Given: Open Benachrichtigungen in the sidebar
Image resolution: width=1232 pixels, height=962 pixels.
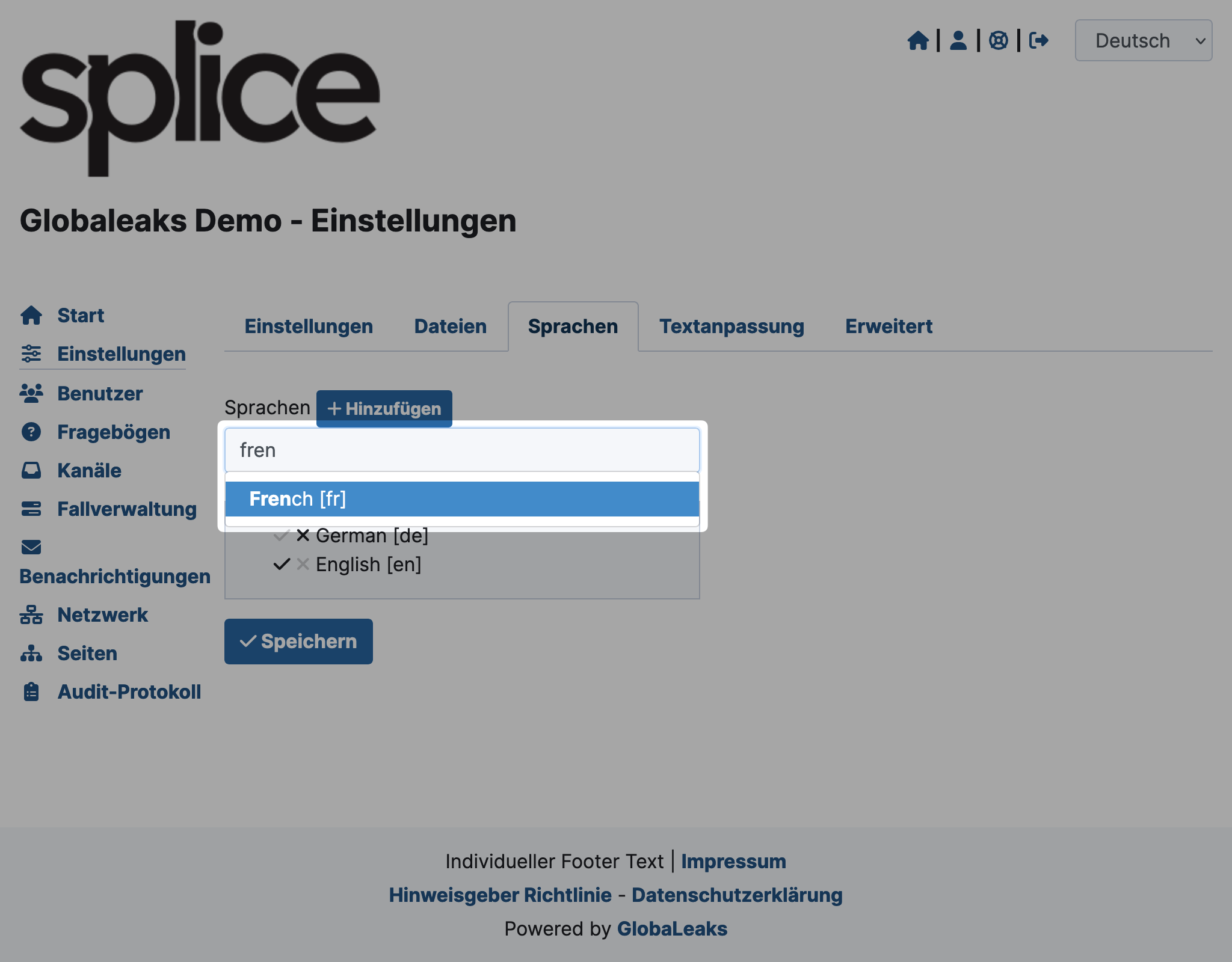Looking at the screenshot, I should (115, 576).
